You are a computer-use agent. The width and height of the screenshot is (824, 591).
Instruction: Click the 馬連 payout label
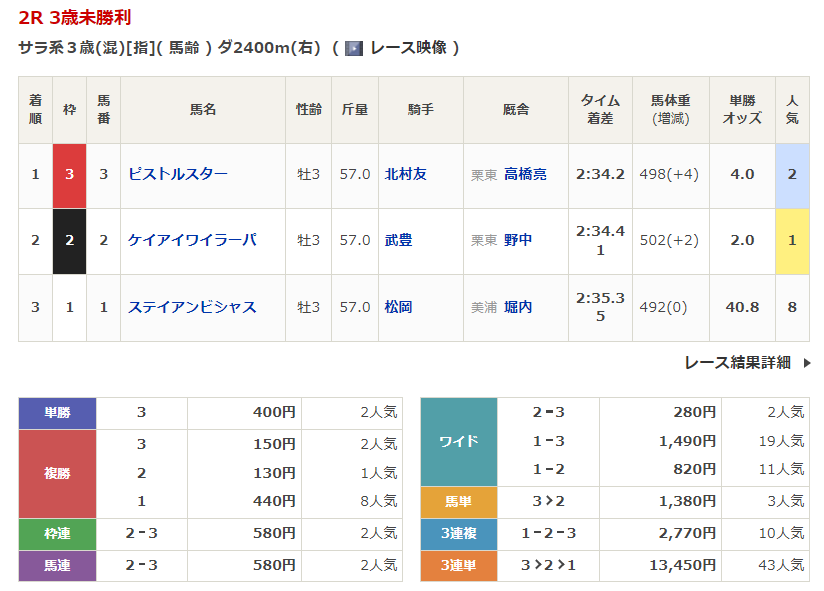(x=57, y=566)
